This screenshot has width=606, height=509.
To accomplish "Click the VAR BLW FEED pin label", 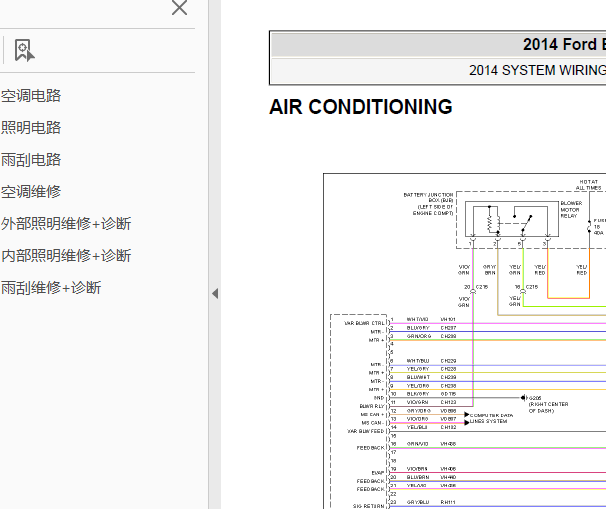I will tap(366, 431).
